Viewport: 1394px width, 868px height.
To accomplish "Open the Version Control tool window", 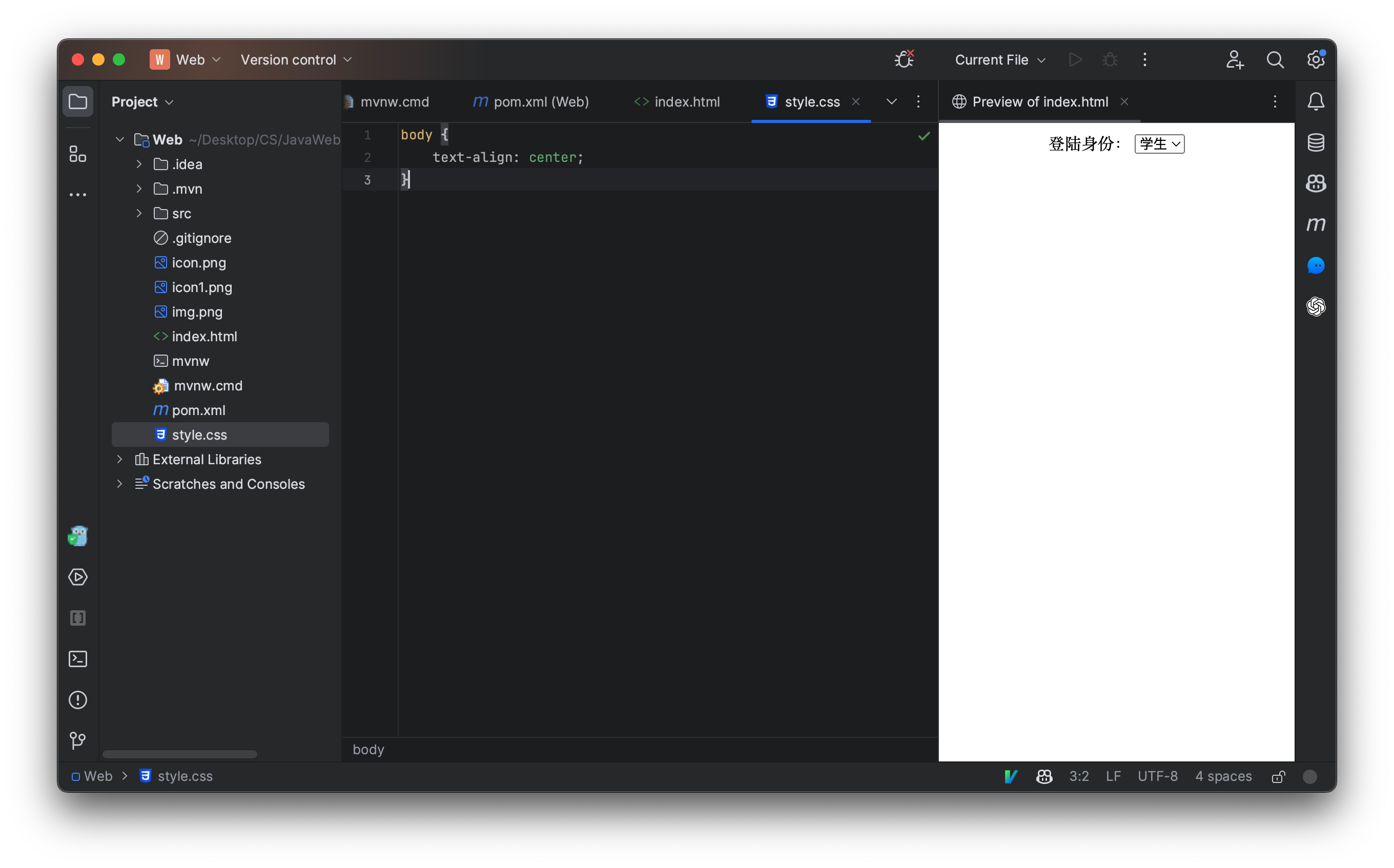I will (x=77, y=740).
